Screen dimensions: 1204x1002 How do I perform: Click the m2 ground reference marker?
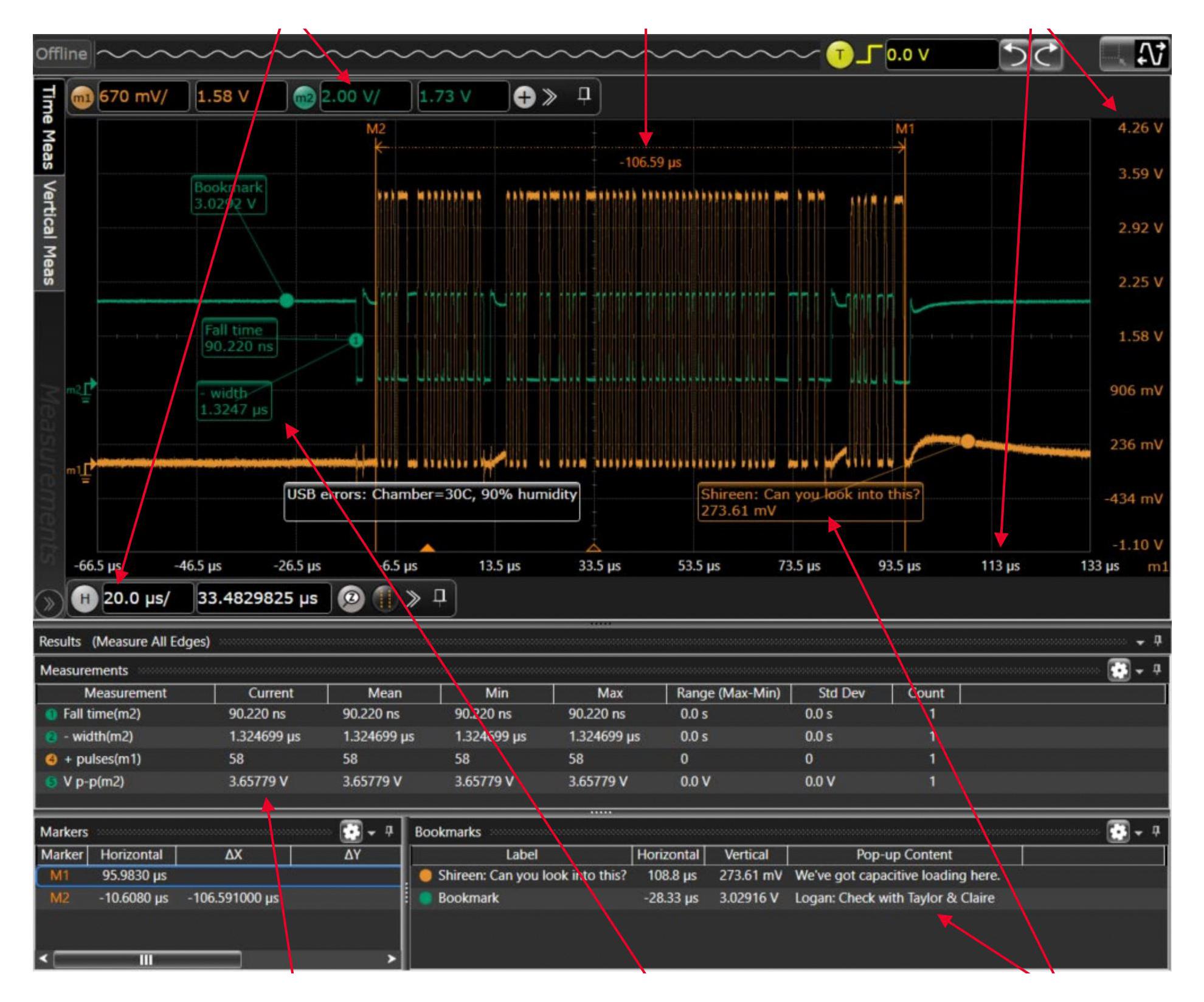click(x=82, y=391)
